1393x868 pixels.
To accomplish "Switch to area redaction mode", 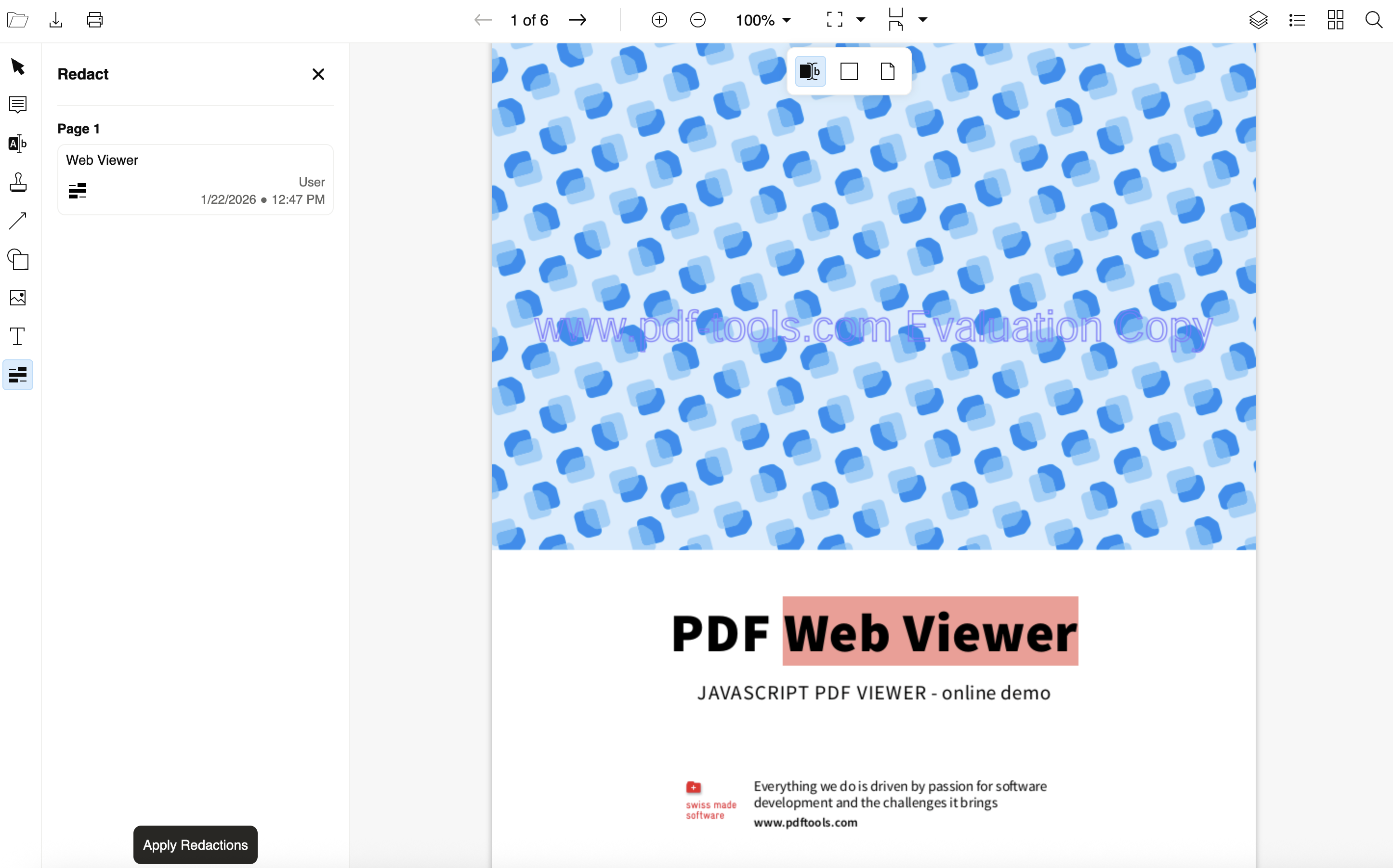I will [x=849, y=71].
